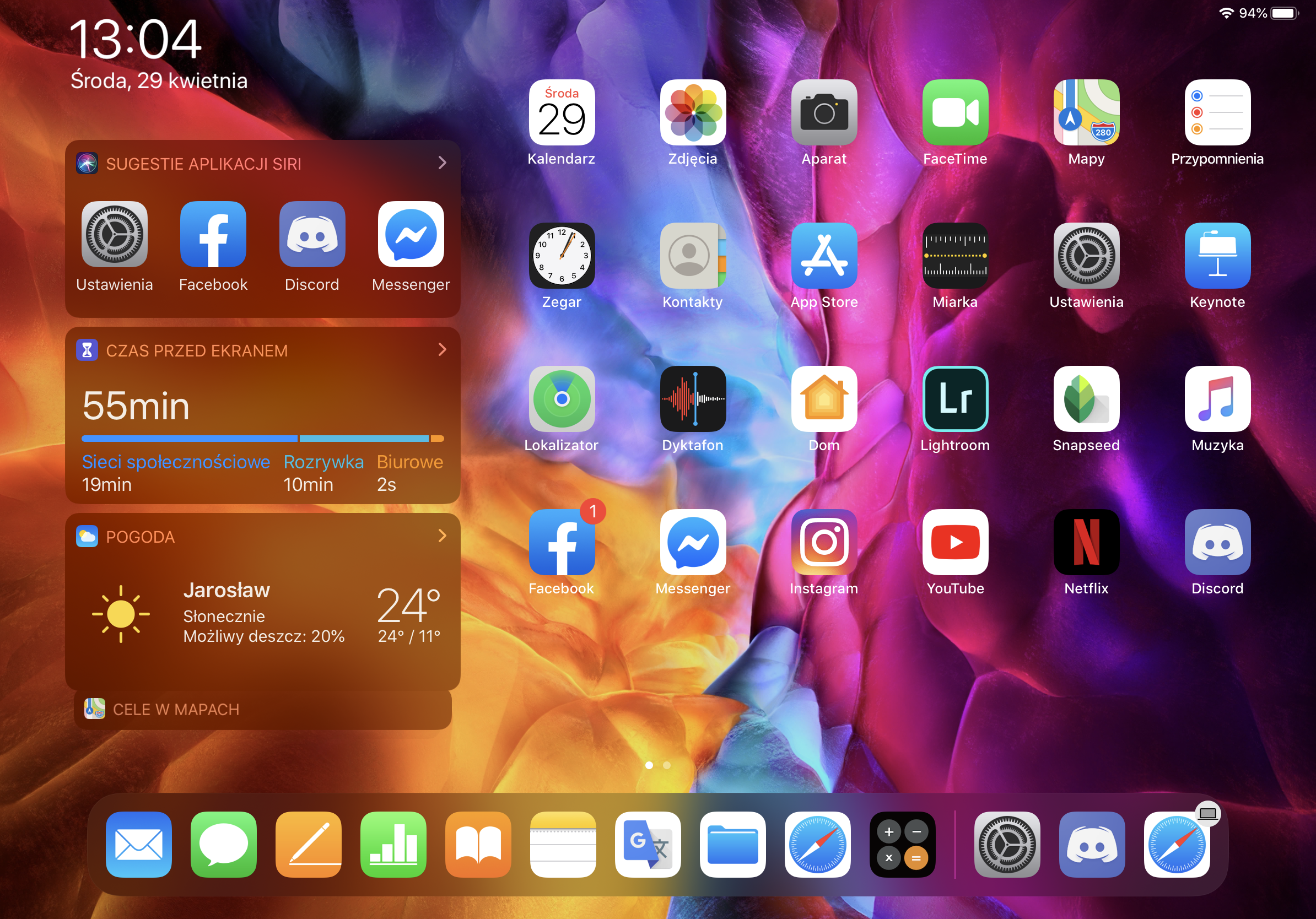
Task: Open Facebook from Siri suggestions
Action: [x=213, y=234]
